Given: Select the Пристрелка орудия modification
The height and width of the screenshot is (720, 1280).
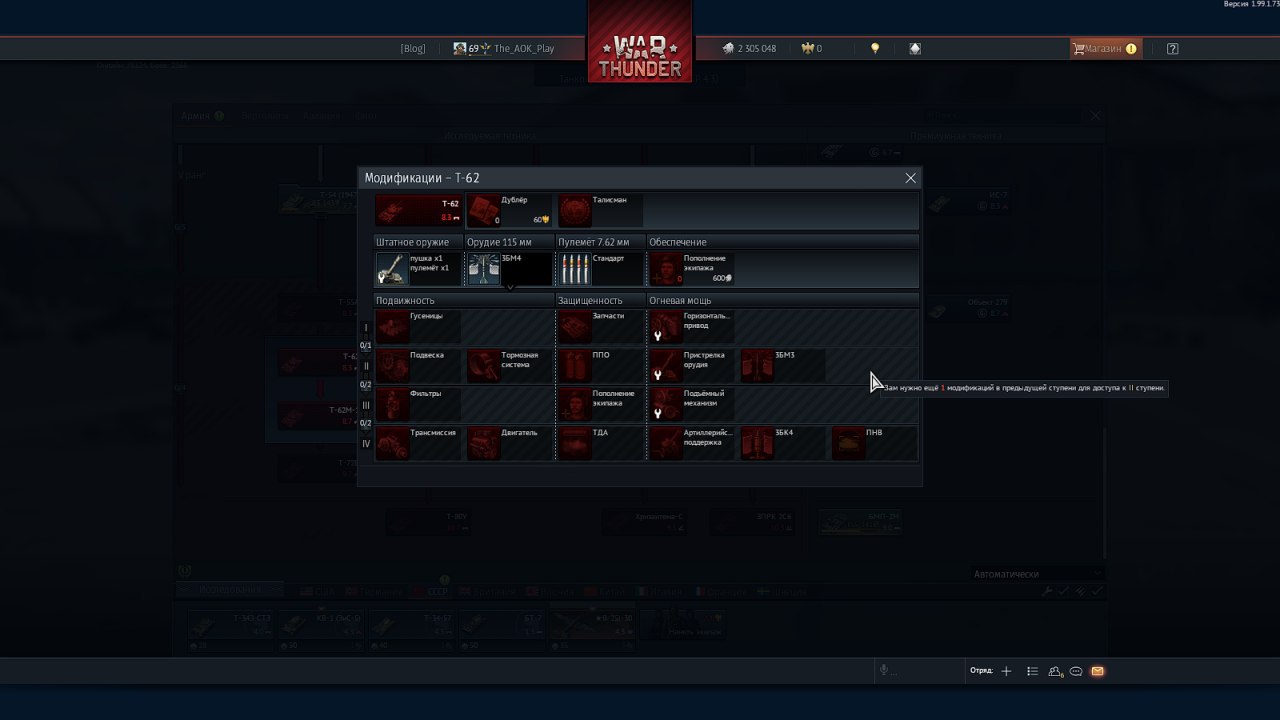Looking at the screenshot, I should pyautogui.click(x=692, y=366).
